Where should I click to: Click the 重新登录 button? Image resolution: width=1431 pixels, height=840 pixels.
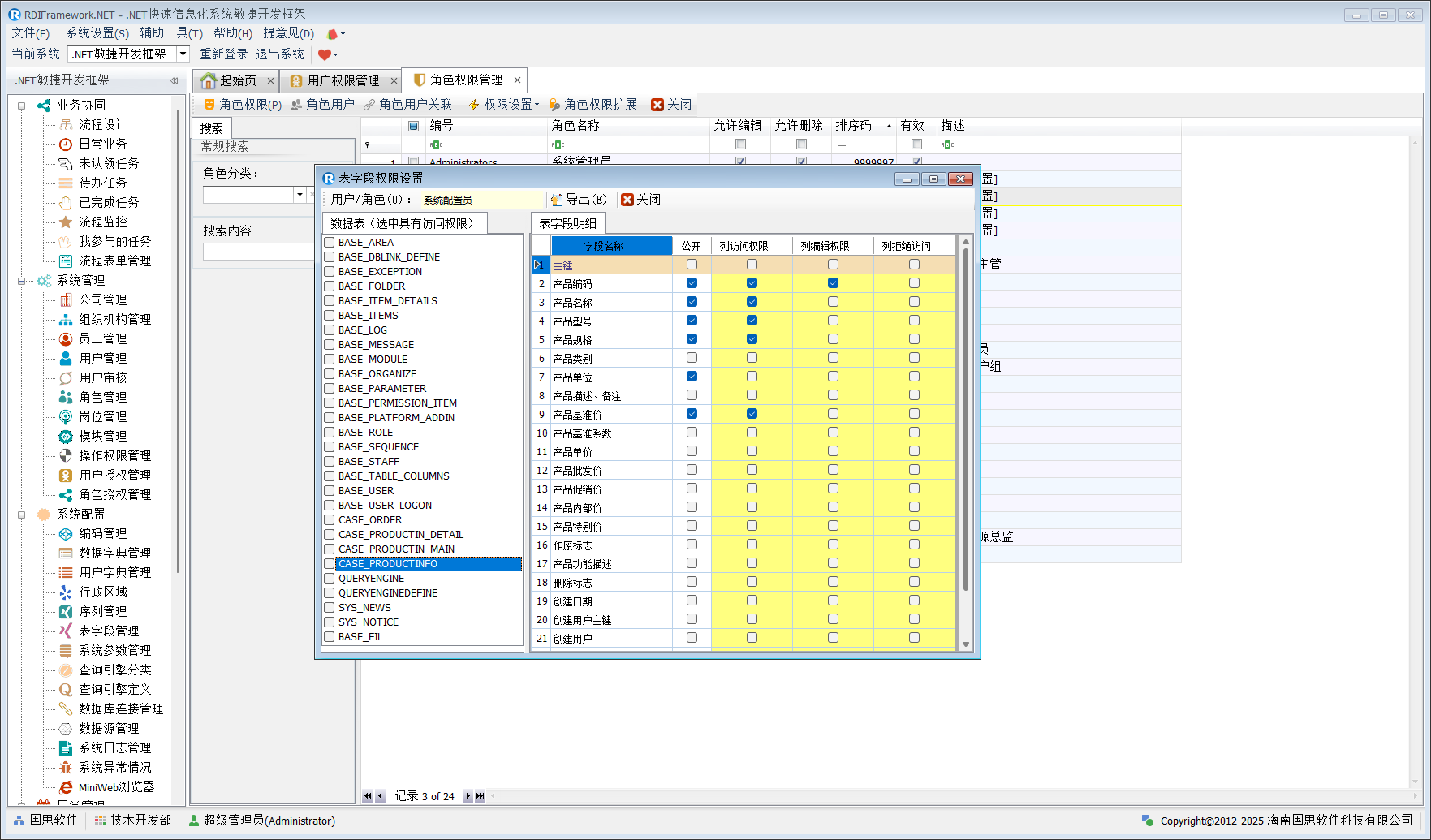[224, 54]
